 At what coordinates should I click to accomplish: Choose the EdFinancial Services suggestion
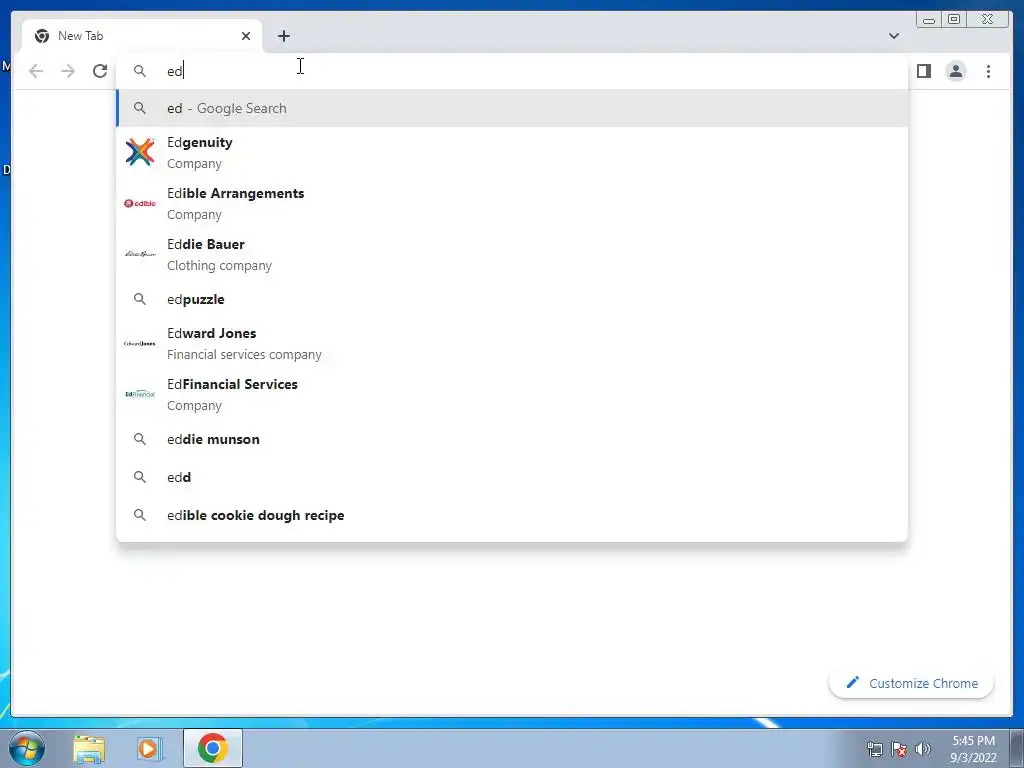click(x=512, y=394)
